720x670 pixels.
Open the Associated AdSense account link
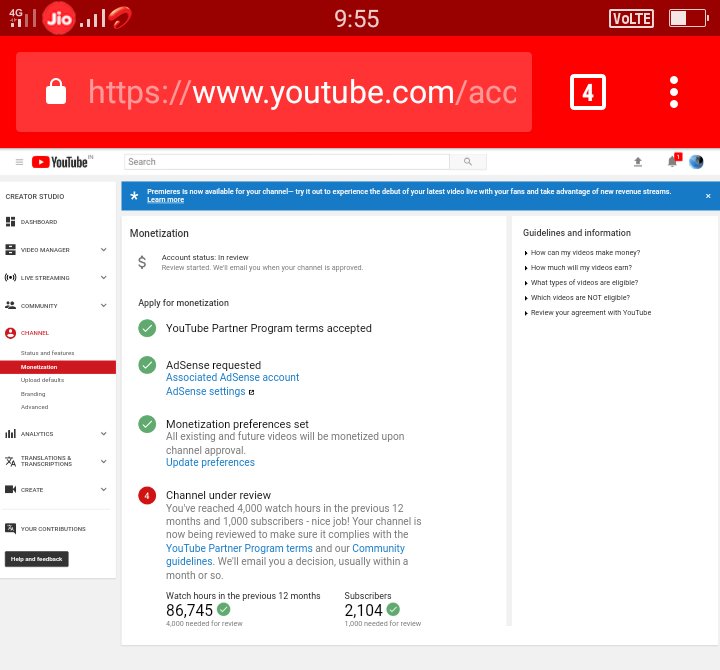[x=232, y=377]
